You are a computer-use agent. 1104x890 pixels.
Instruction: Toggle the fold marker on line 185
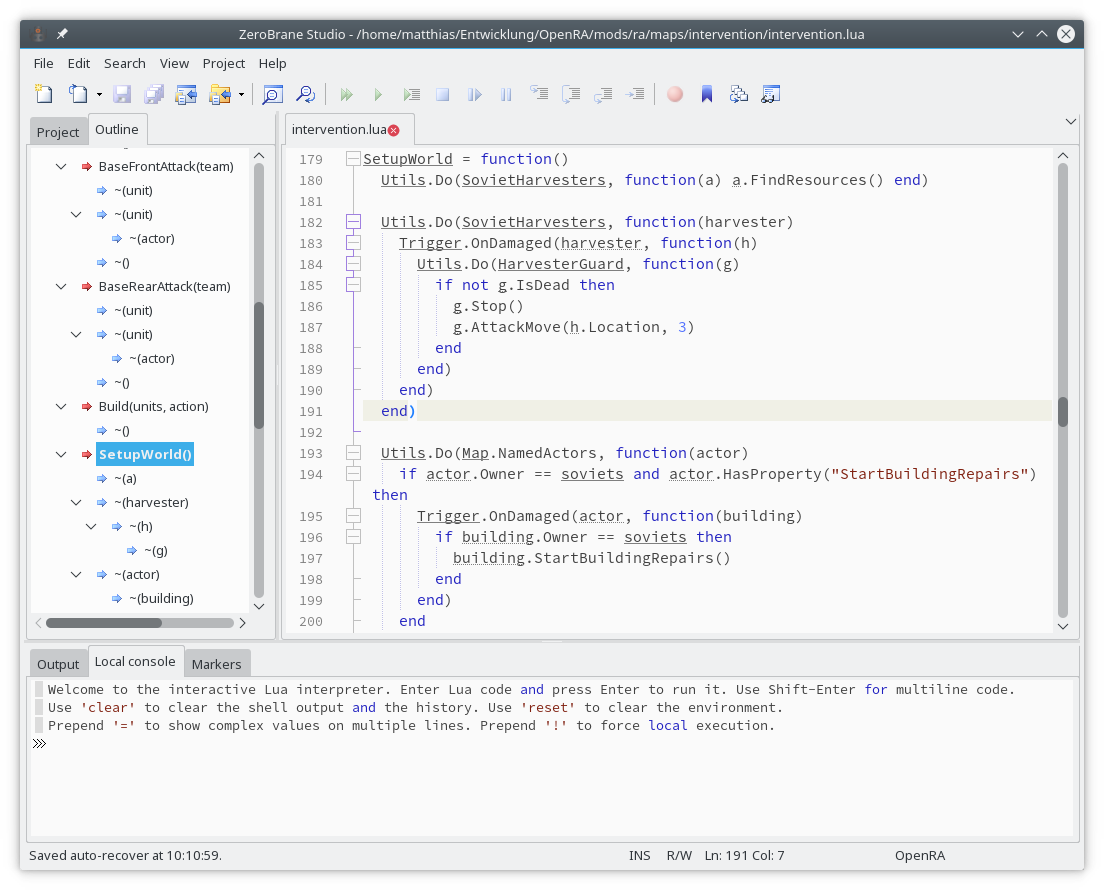click(353, 285)
